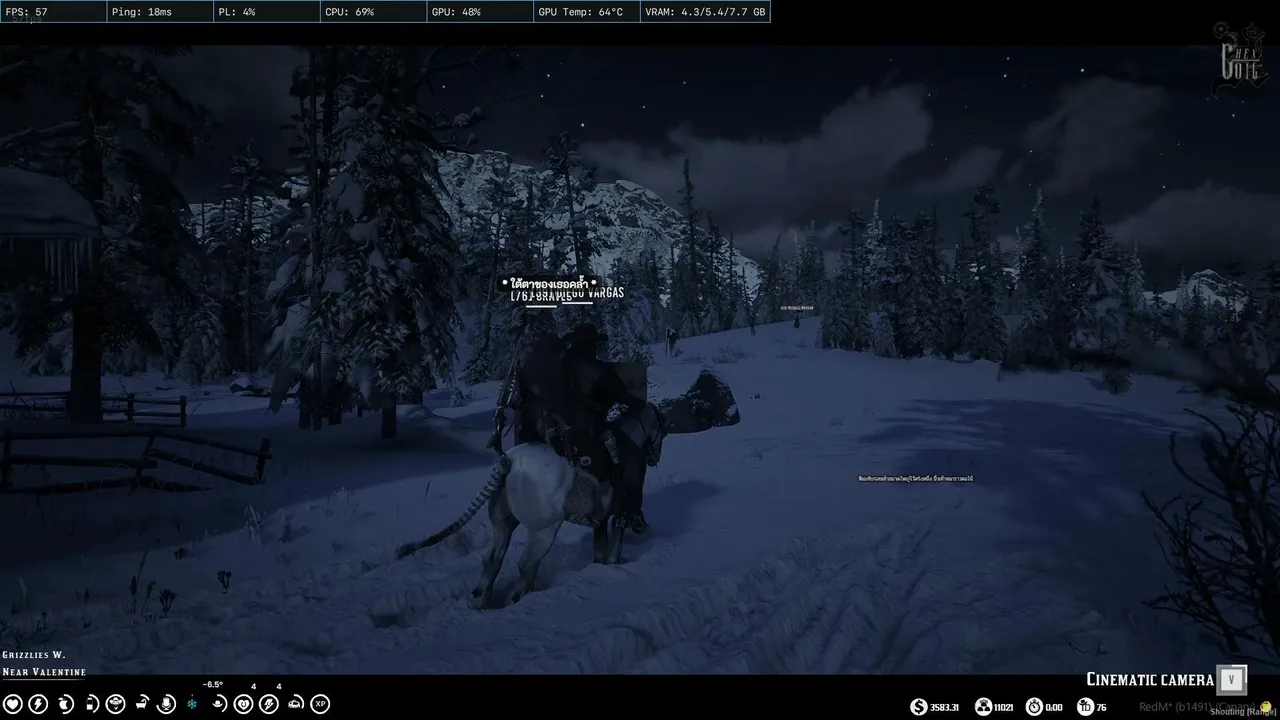Click the XP experience icon
The height and width of the screenshot is (720, 1280).
[320, 704]
